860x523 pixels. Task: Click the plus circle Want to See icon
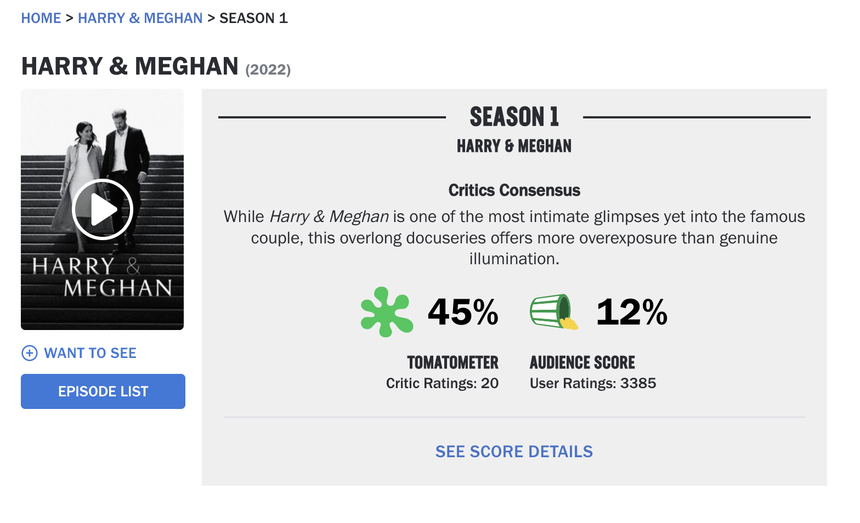[x=29, y=353]
